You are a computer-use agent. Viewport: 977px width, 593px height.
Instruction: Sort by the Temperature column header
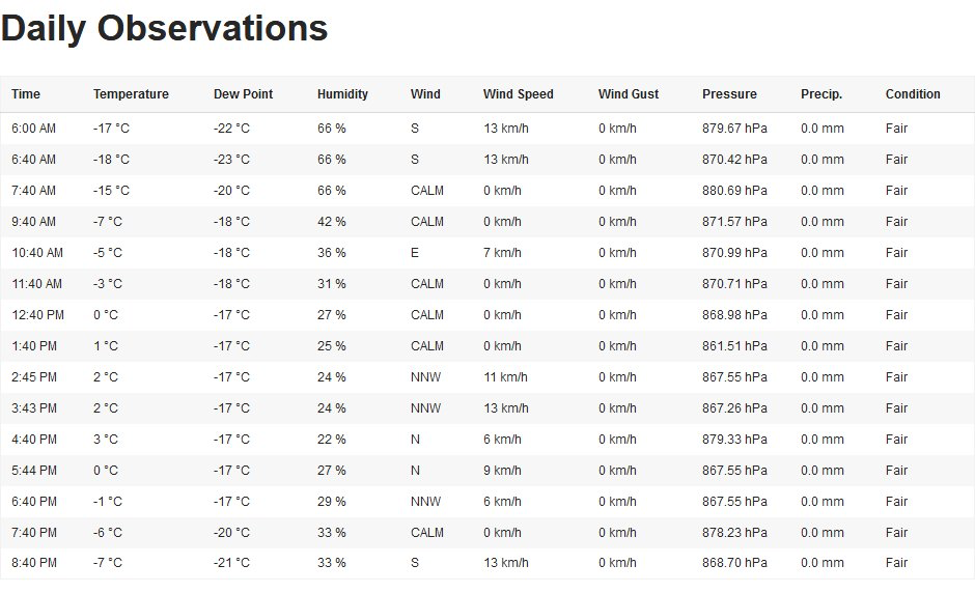click(x=131, y=94)
